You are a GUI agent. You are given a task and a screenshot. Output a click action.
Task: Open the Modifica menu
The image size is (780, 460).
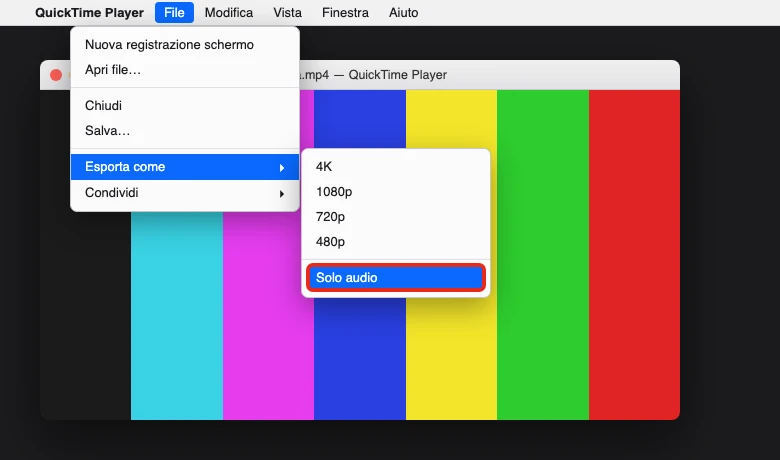click(x=229, y=12)
